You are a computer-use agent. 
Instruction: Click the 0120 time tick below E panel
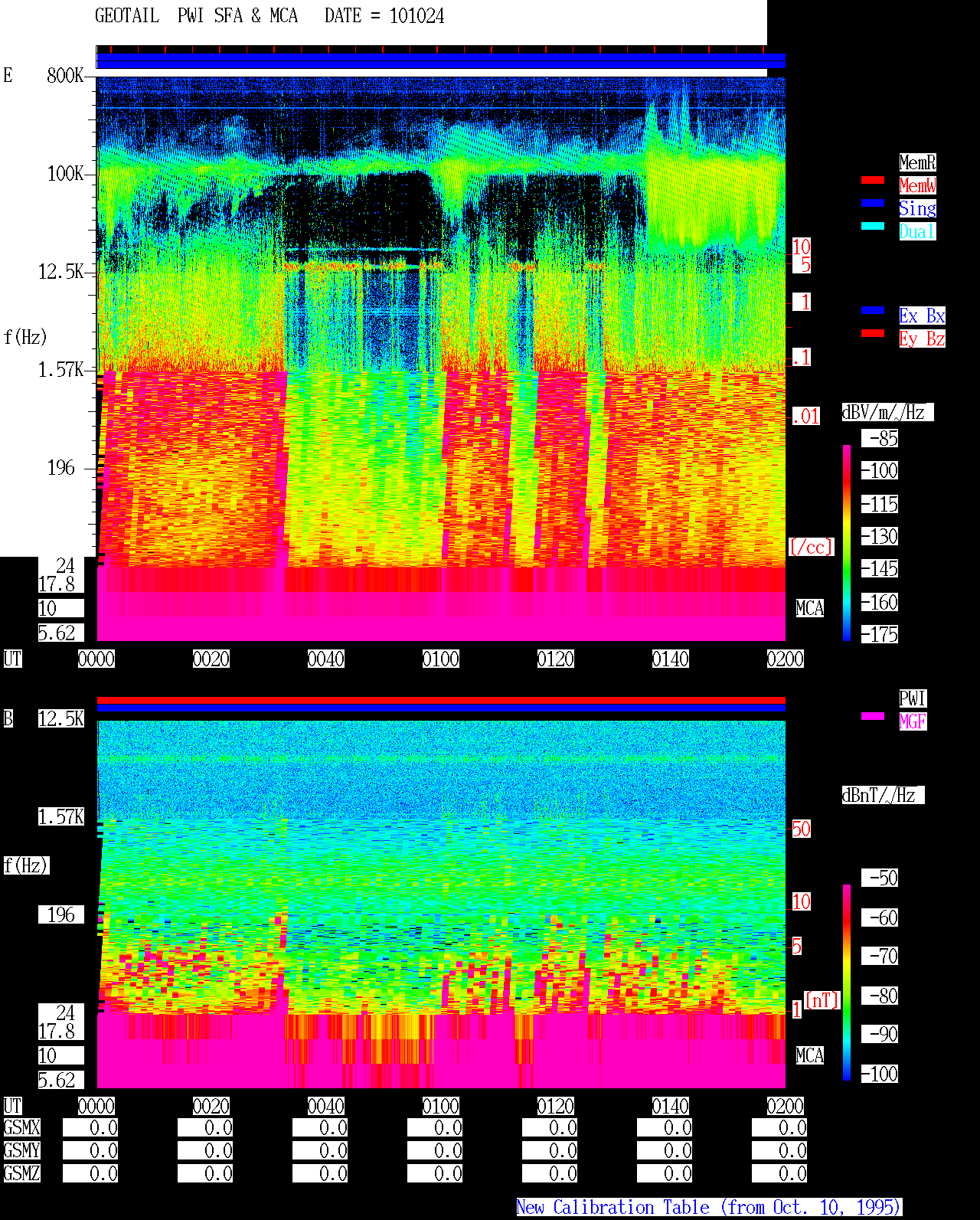[x=556, y=659]
